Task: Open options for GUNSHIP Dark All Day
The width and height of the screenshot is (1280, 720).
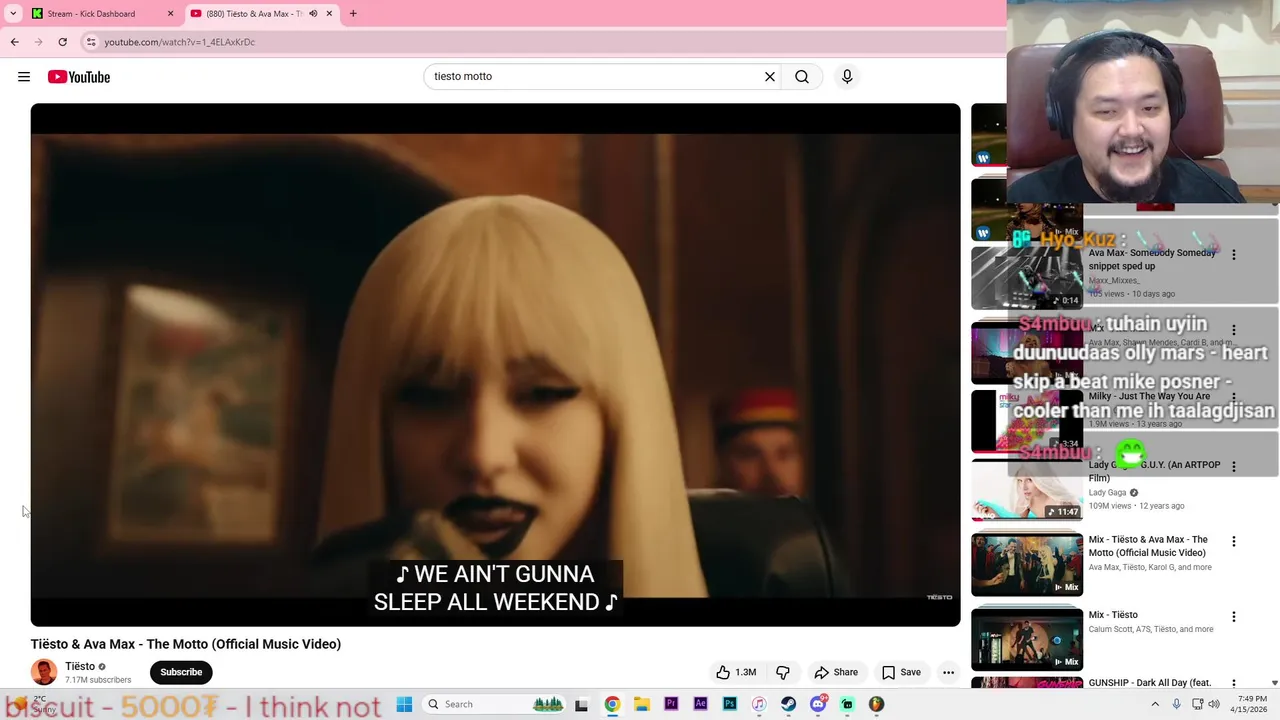Action: pyautogui.click(x=1233, y=684)
